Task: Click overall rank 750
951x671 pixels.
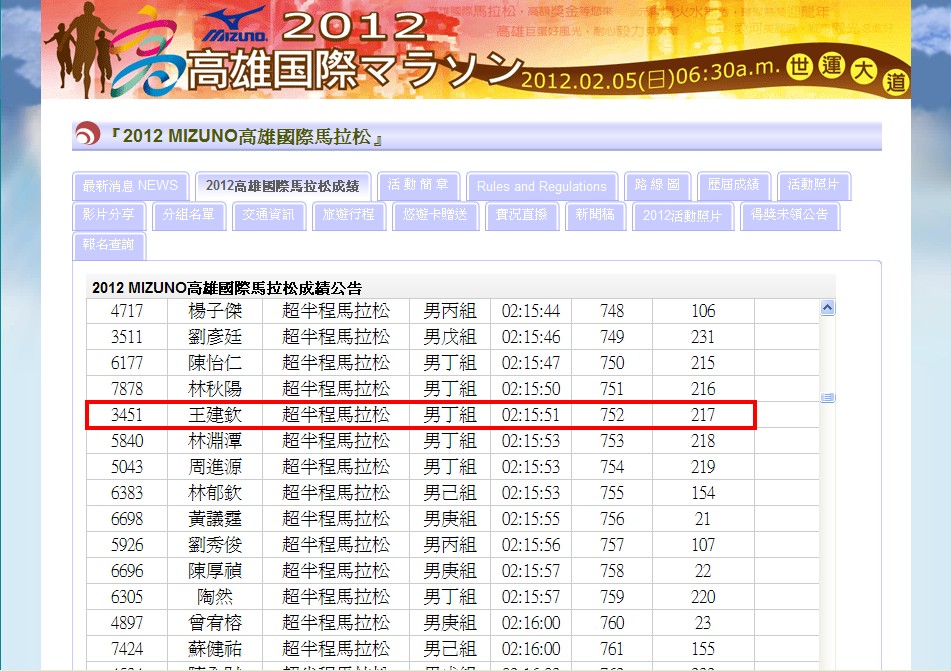Action: pyautogui.click(x=612, y=363)
